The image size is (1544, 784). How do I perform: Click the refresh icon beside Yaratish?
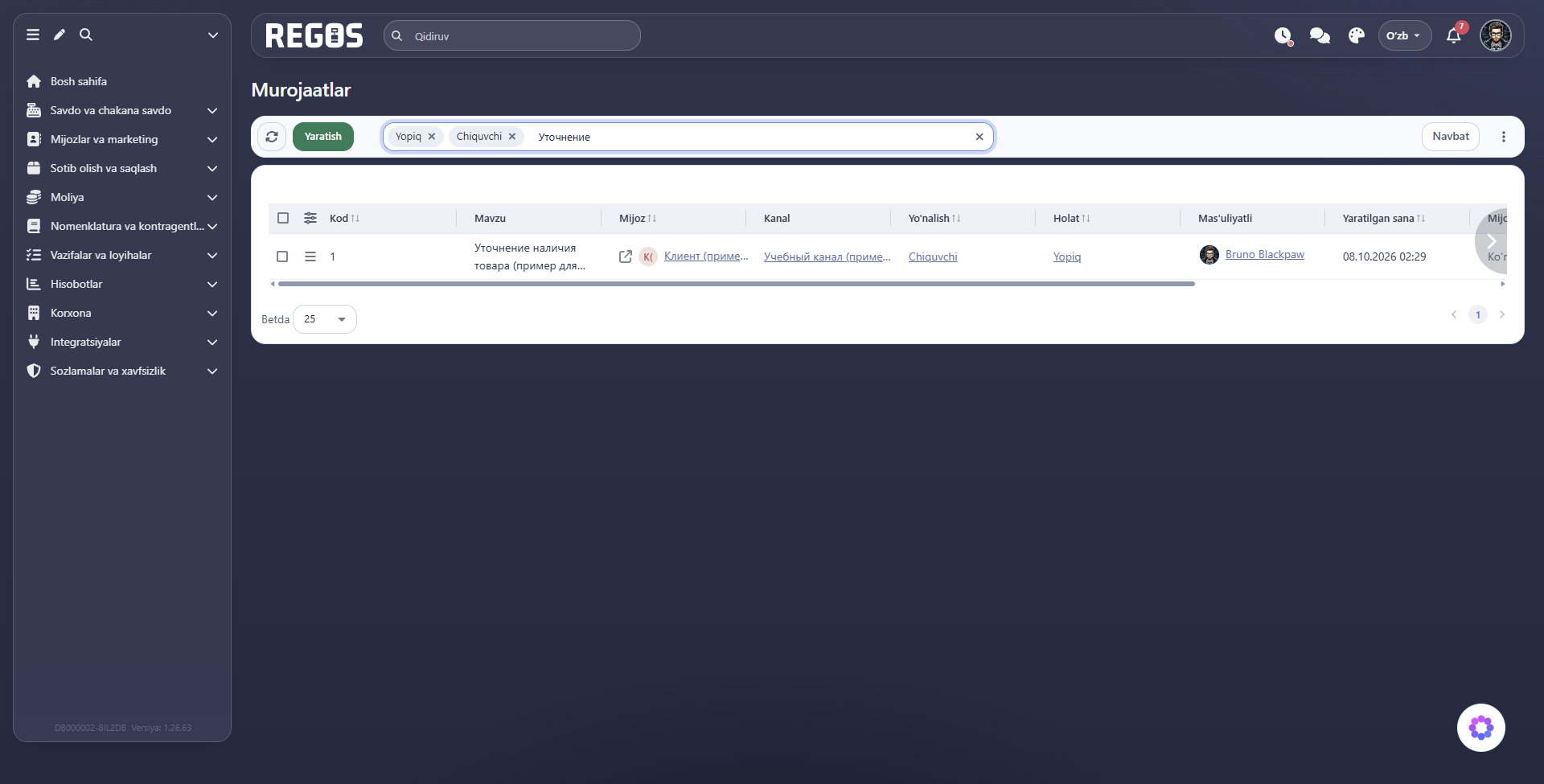(272, 137)
